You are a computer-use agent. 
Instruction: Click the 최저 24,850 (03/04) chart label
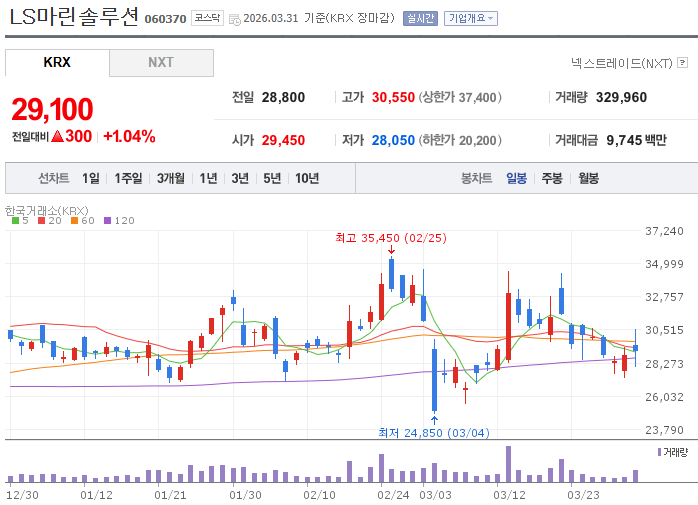pos(434,433)
